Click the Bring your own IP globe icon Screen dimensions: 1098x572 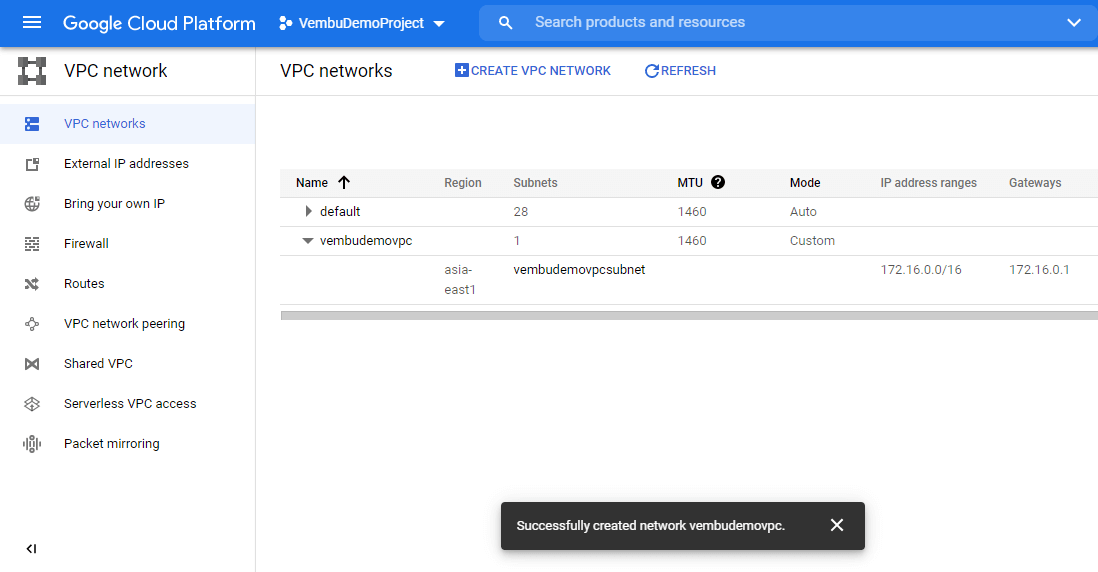32,204
